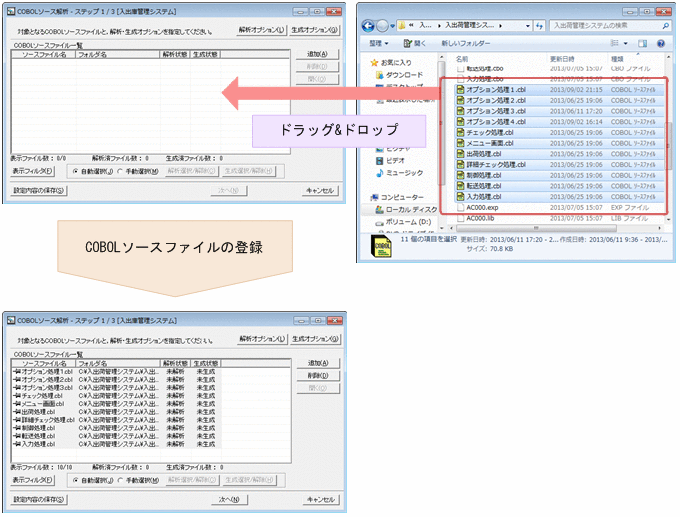Click the ダウンロード folder icon in the navigation pane
Viewport: 680px width, 517px height.
(379, 75)
